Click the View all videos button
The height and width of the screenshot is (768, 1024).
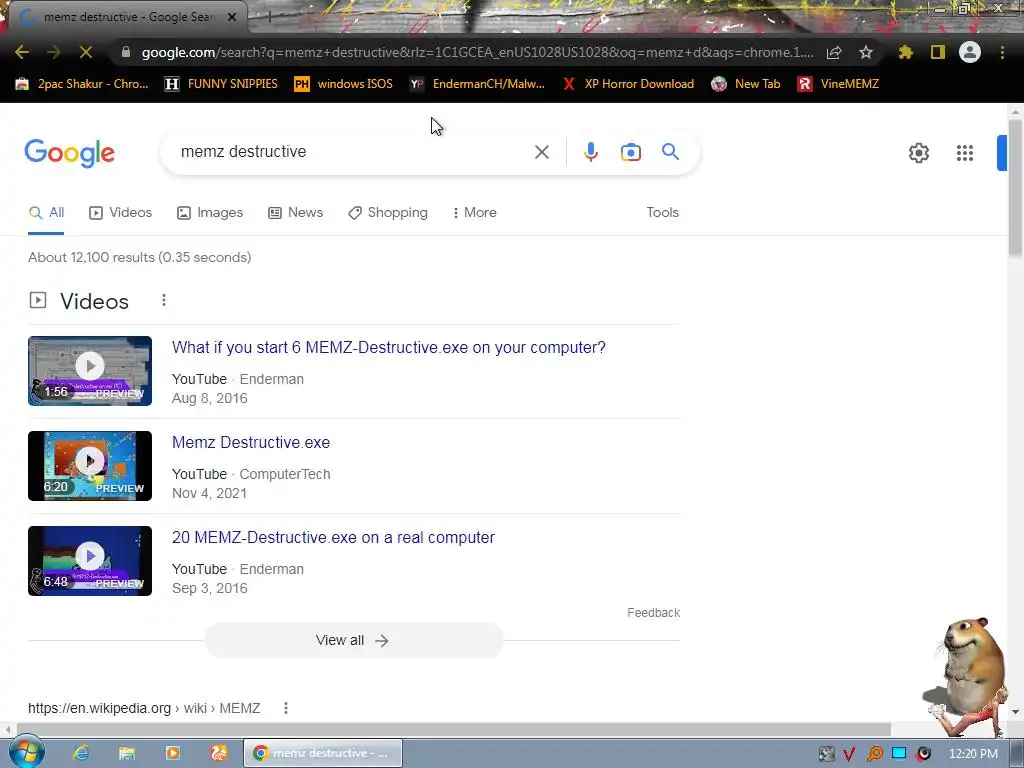point(353,640)
